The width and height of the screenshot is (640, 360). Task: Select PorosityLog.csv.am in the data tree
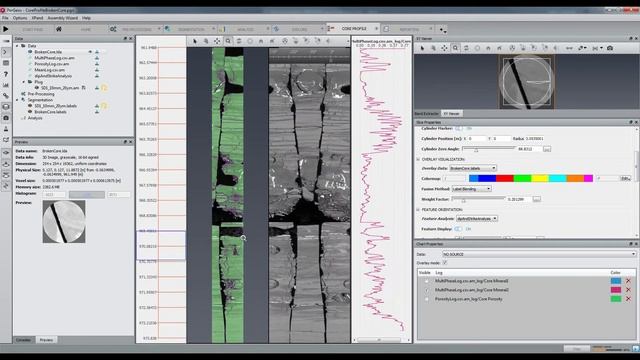coord(51,64)
